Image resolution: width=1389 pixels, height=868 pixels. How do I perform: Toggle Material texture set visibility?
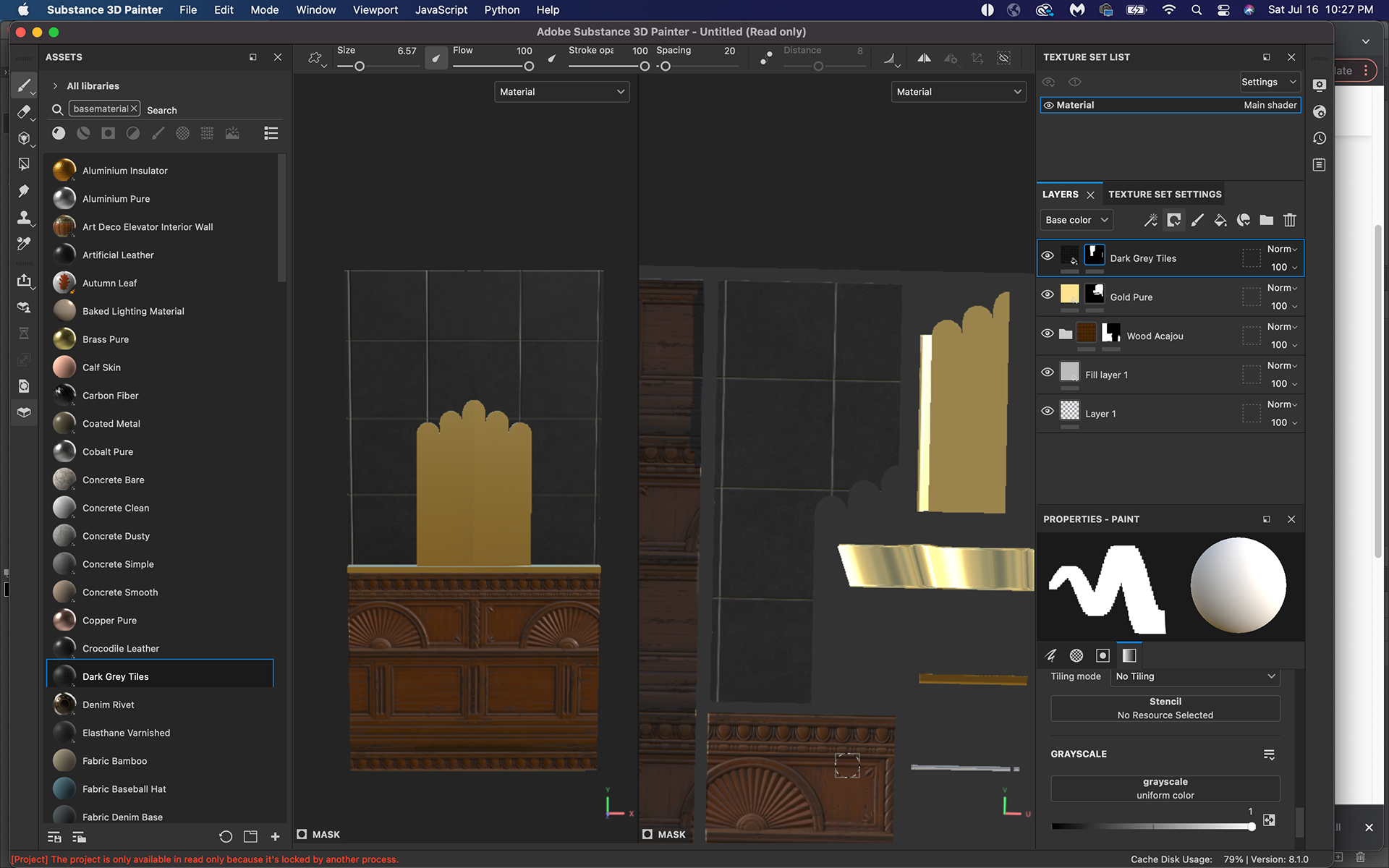(1048, 106)
